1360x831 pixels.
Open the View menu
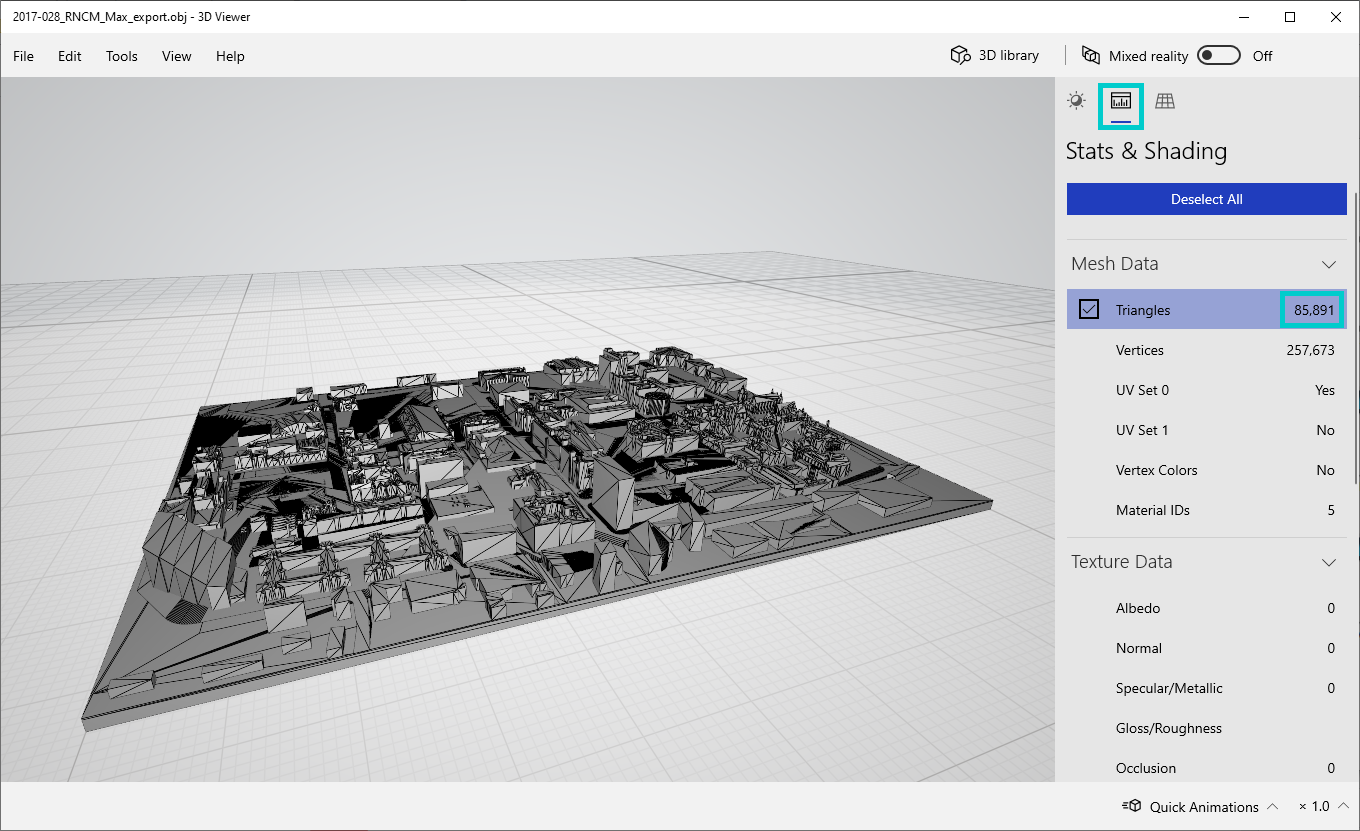[176, 56]
